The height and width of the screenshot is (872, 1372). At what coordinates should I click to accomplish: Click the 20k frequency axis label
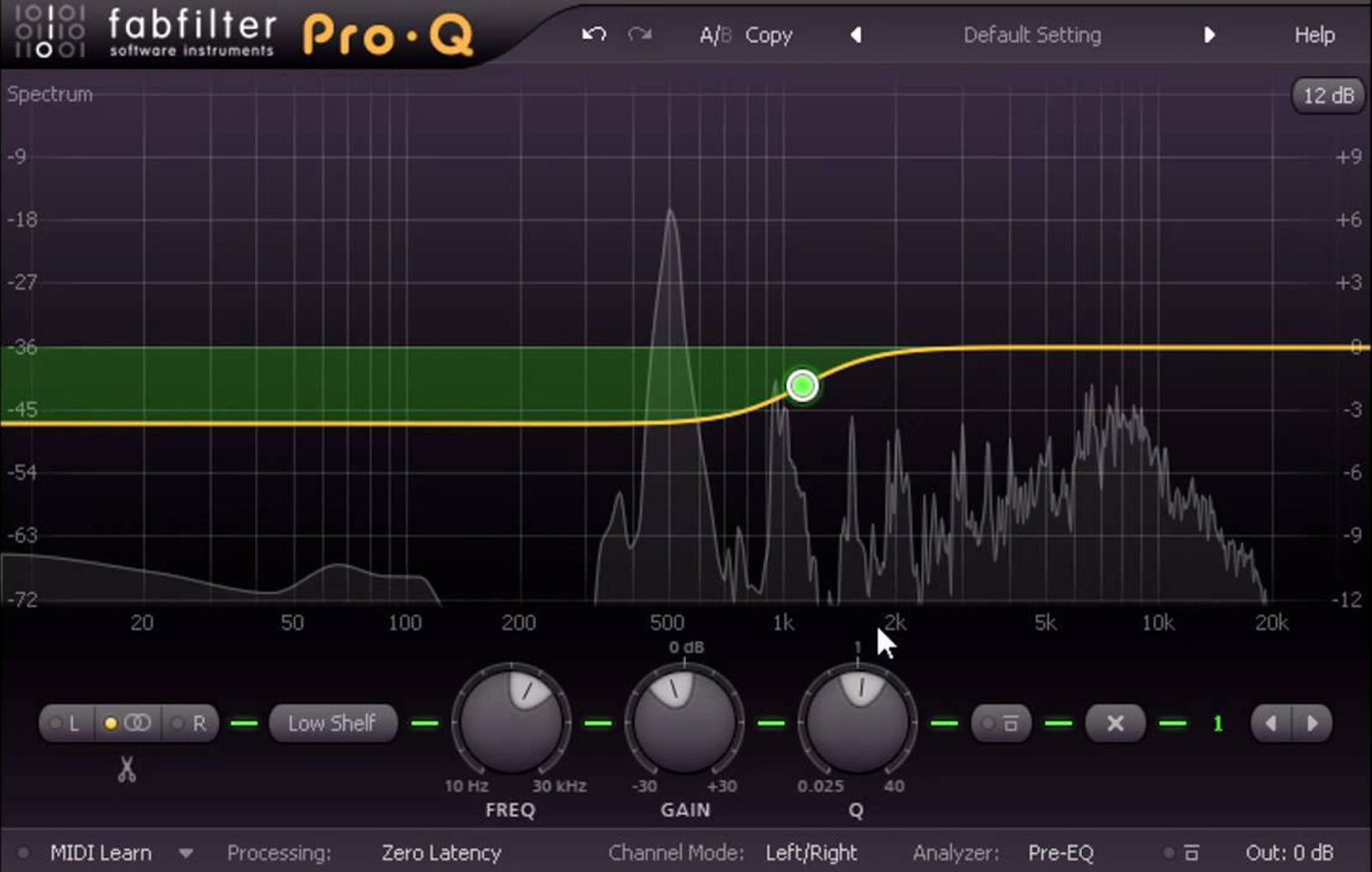click(1271, 622)
